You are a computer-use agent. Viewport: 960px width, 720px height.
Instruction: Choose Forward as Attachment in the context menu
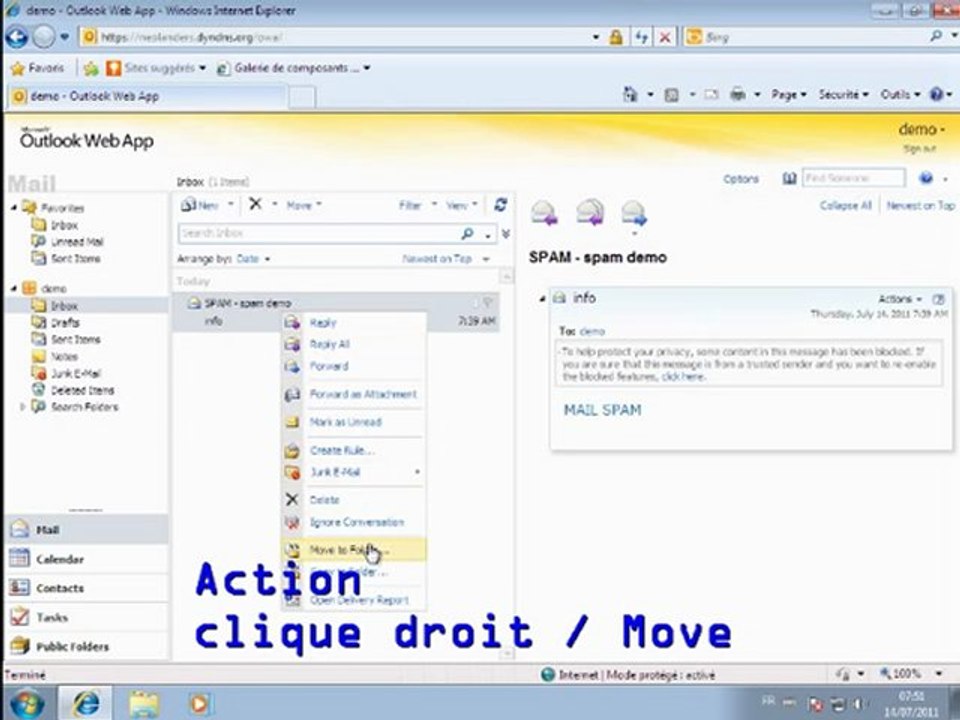[x=354, y=394]
